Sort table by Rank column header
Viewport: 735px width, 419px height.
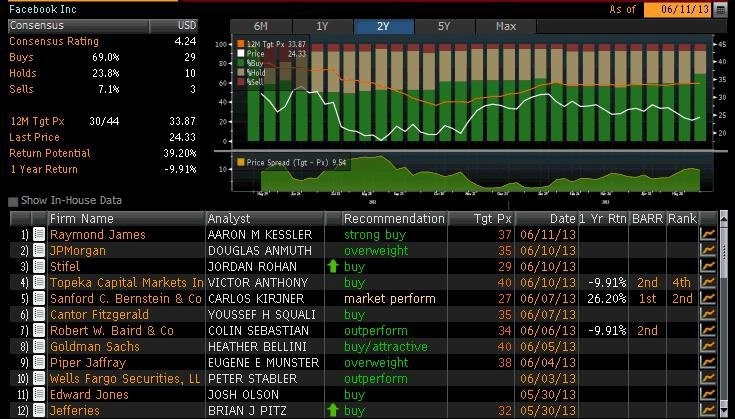(682, 218)
